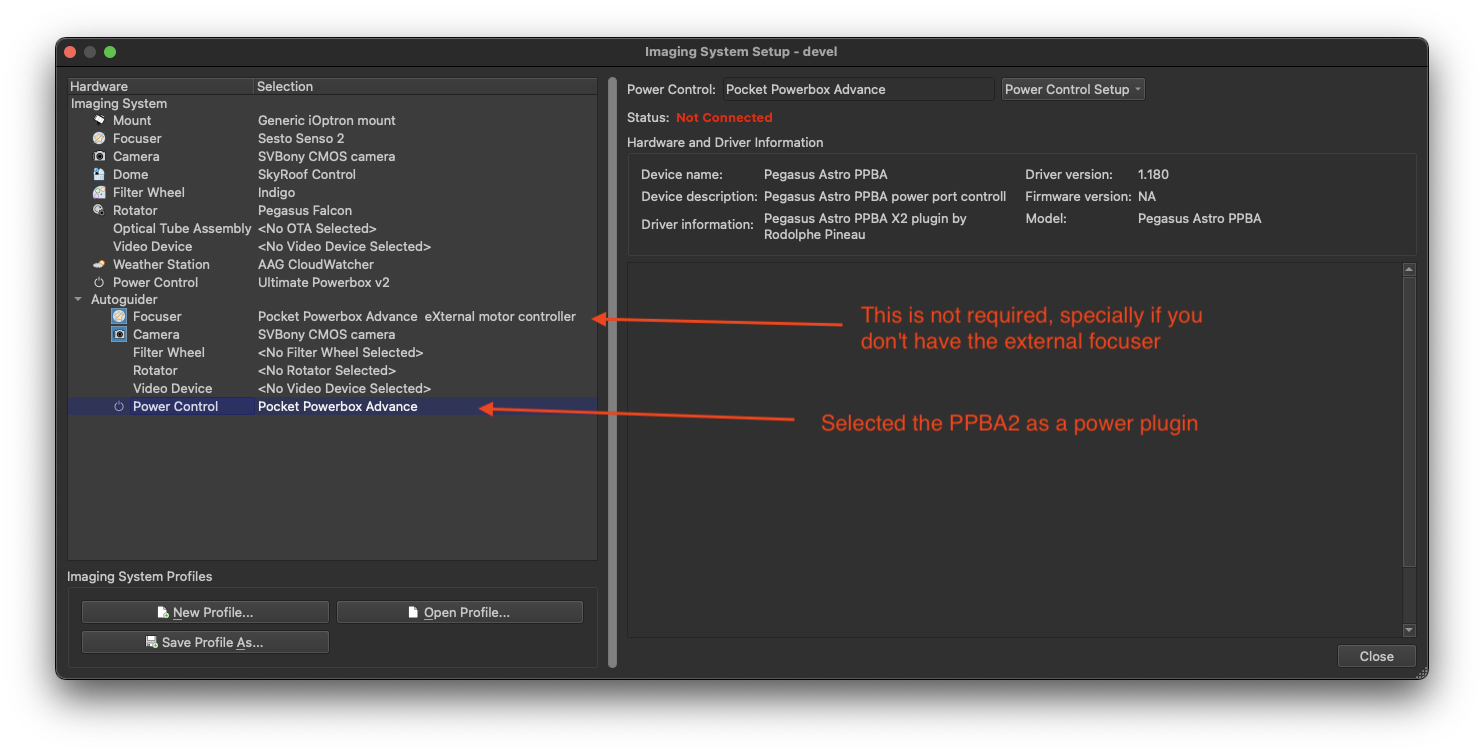Click the Ultimate Powerbox v2 power icon
Image resolution: width=1484 pixels, height=753 pixels.
(x=99, y=282)
